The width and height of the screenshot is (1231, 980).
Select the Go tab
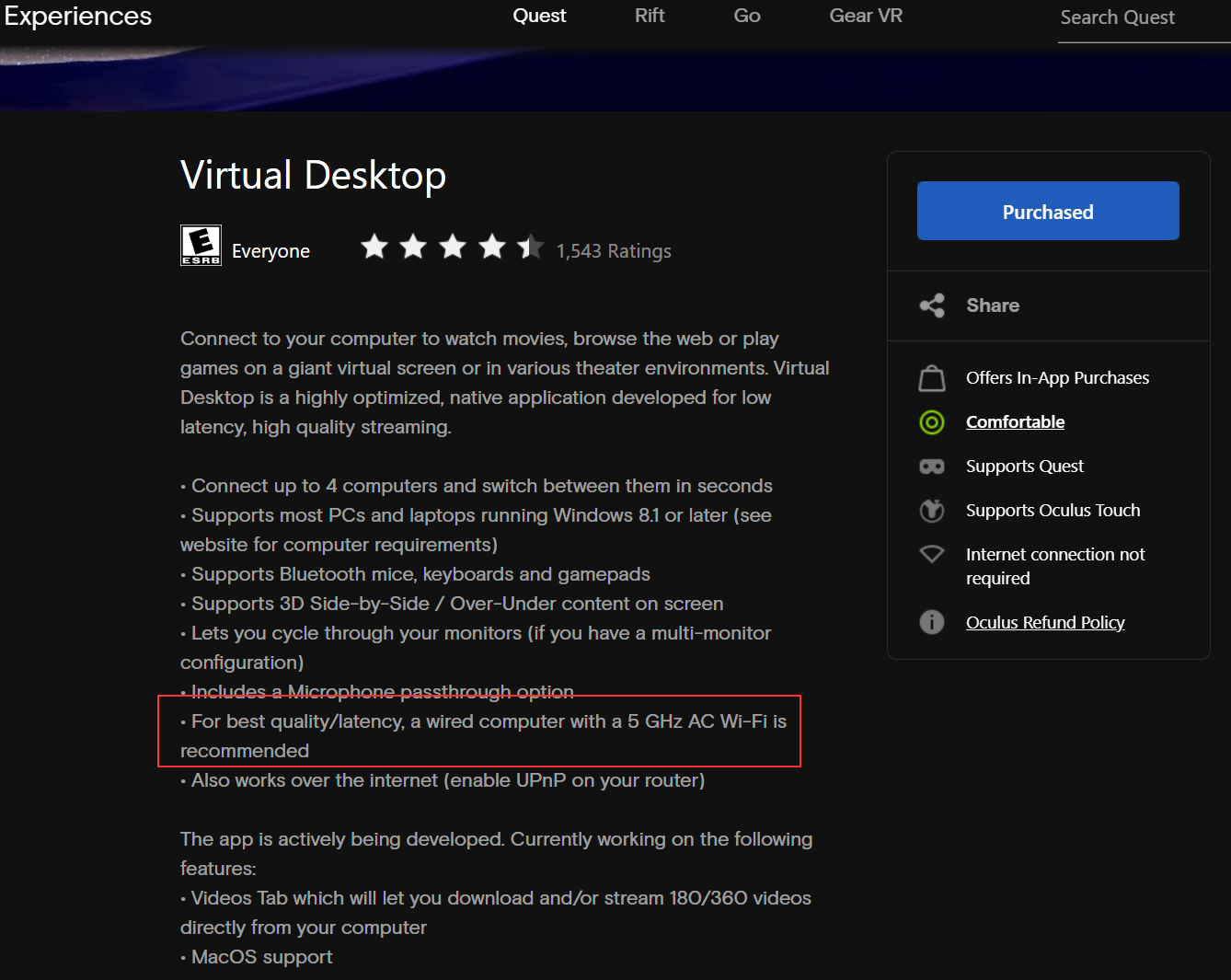pos(747,16)
